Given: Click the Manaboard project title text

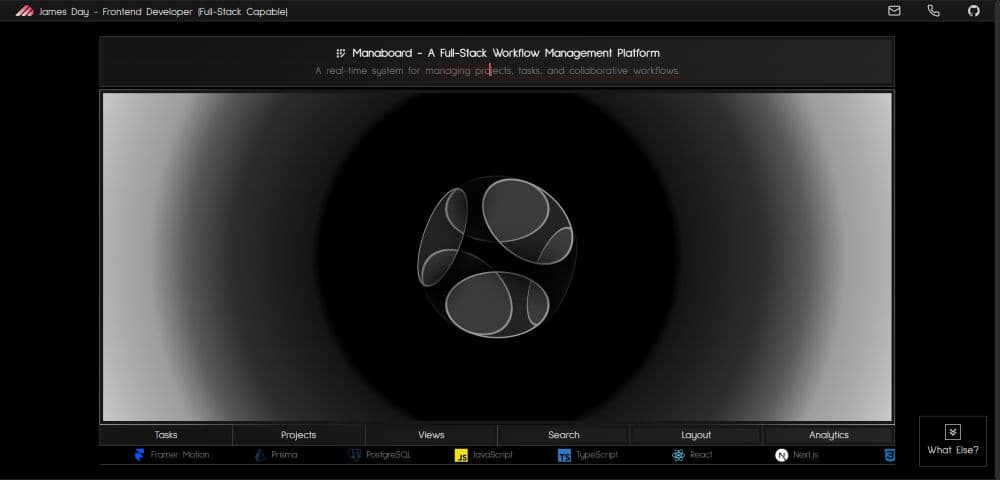Looking at the screenshot, I should pyautogui.click(x=506, y=53).
